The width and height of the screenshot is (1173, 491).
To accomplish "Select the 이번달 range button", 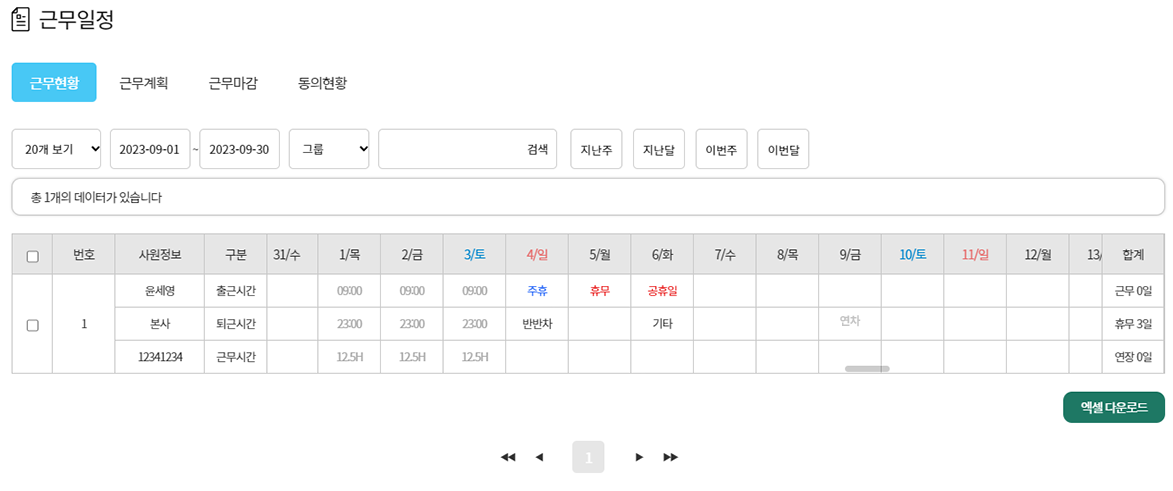I will (783, 149).
